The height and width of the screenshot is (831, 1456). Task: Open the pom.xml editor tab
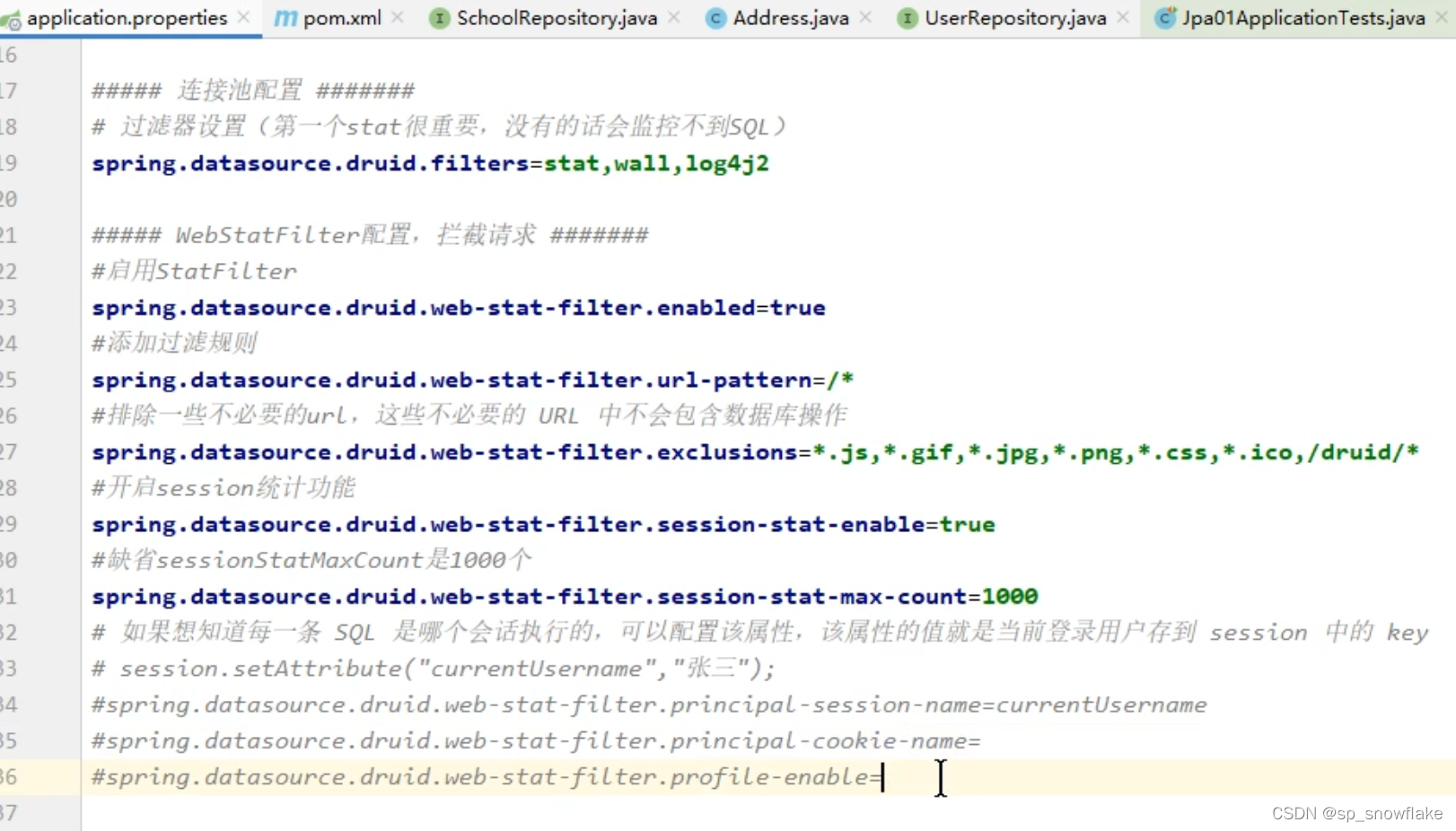[x=341, y=18]
